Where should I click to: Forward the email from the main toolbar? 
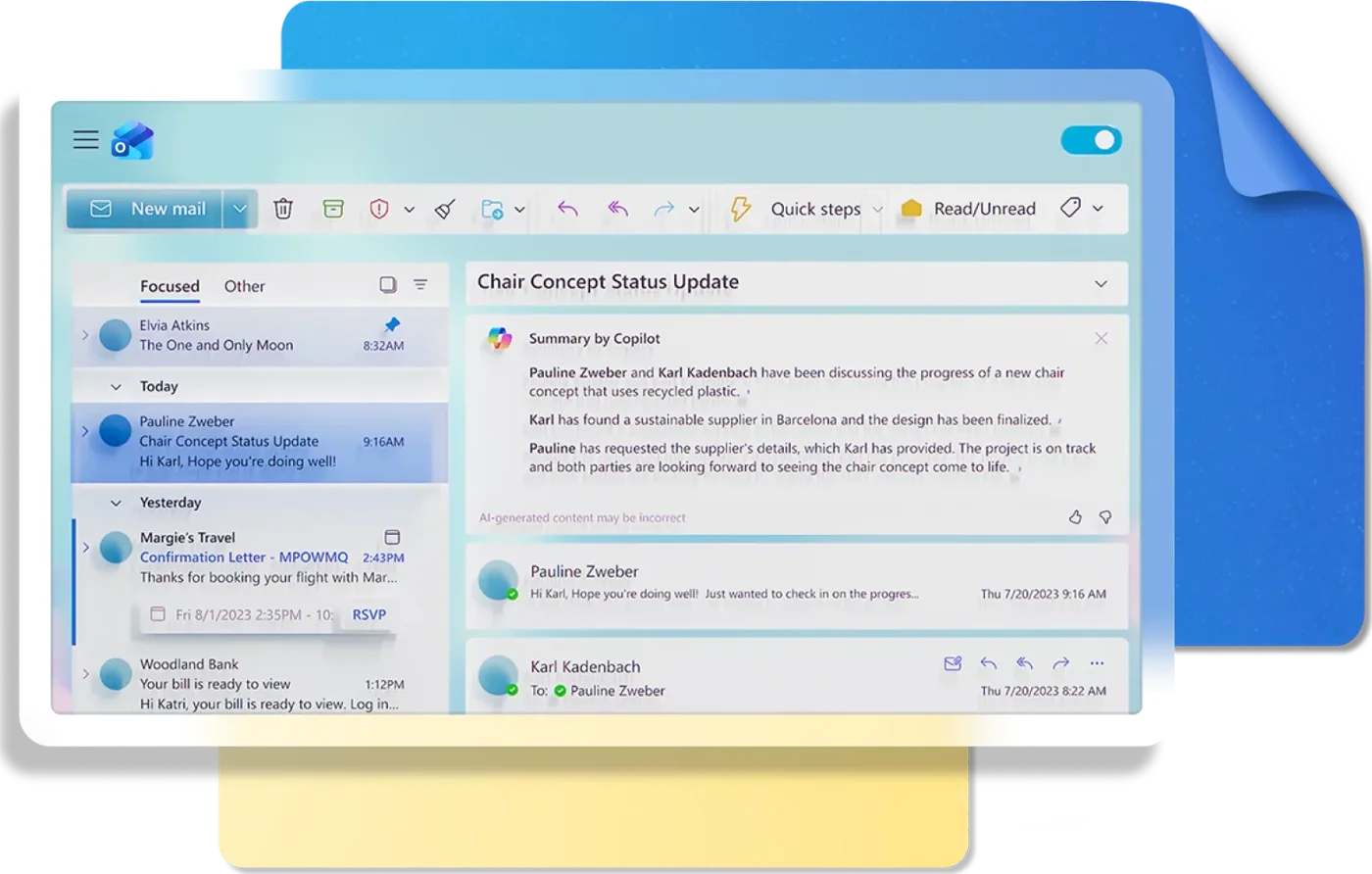pos(664,209)
